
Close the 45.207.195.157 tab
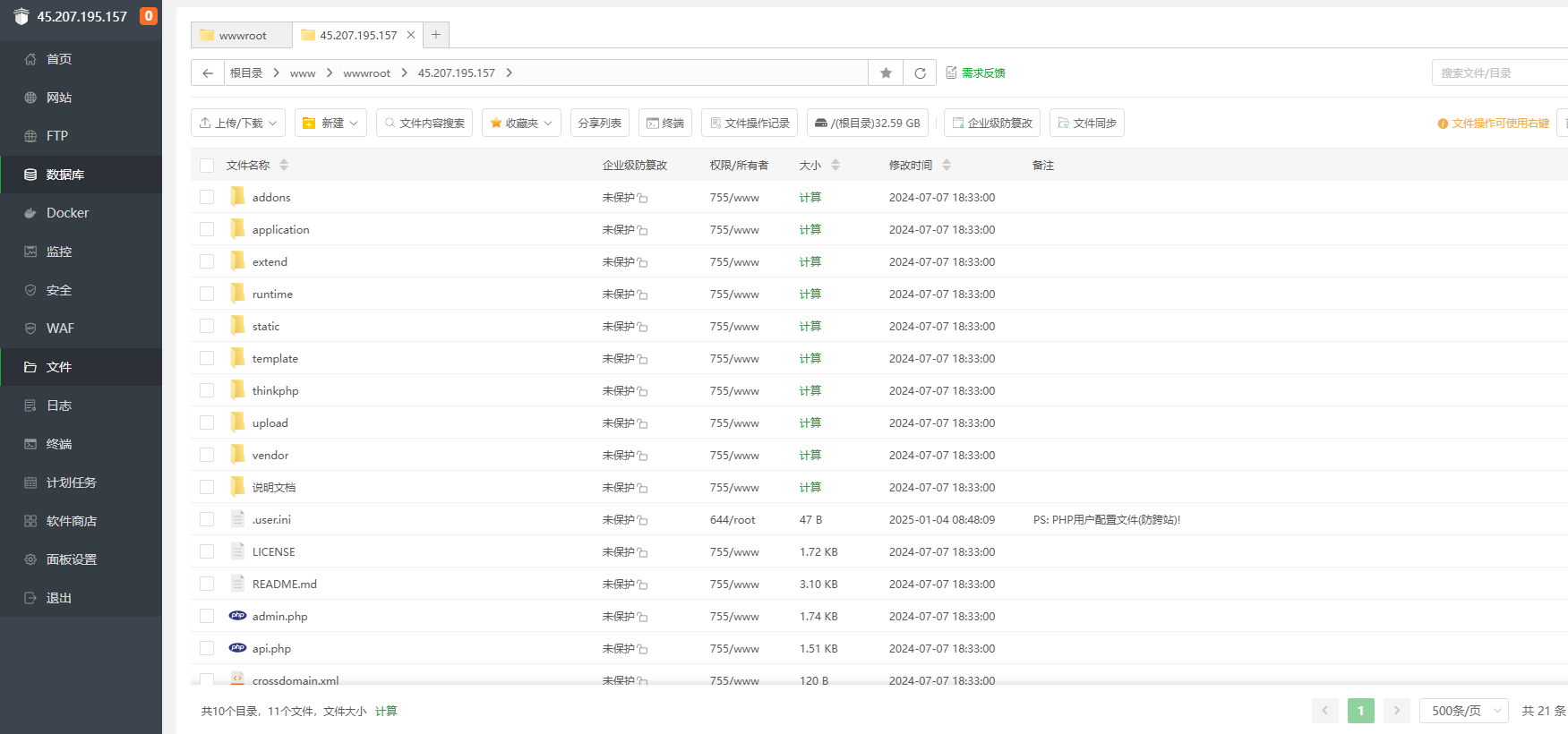411,35
